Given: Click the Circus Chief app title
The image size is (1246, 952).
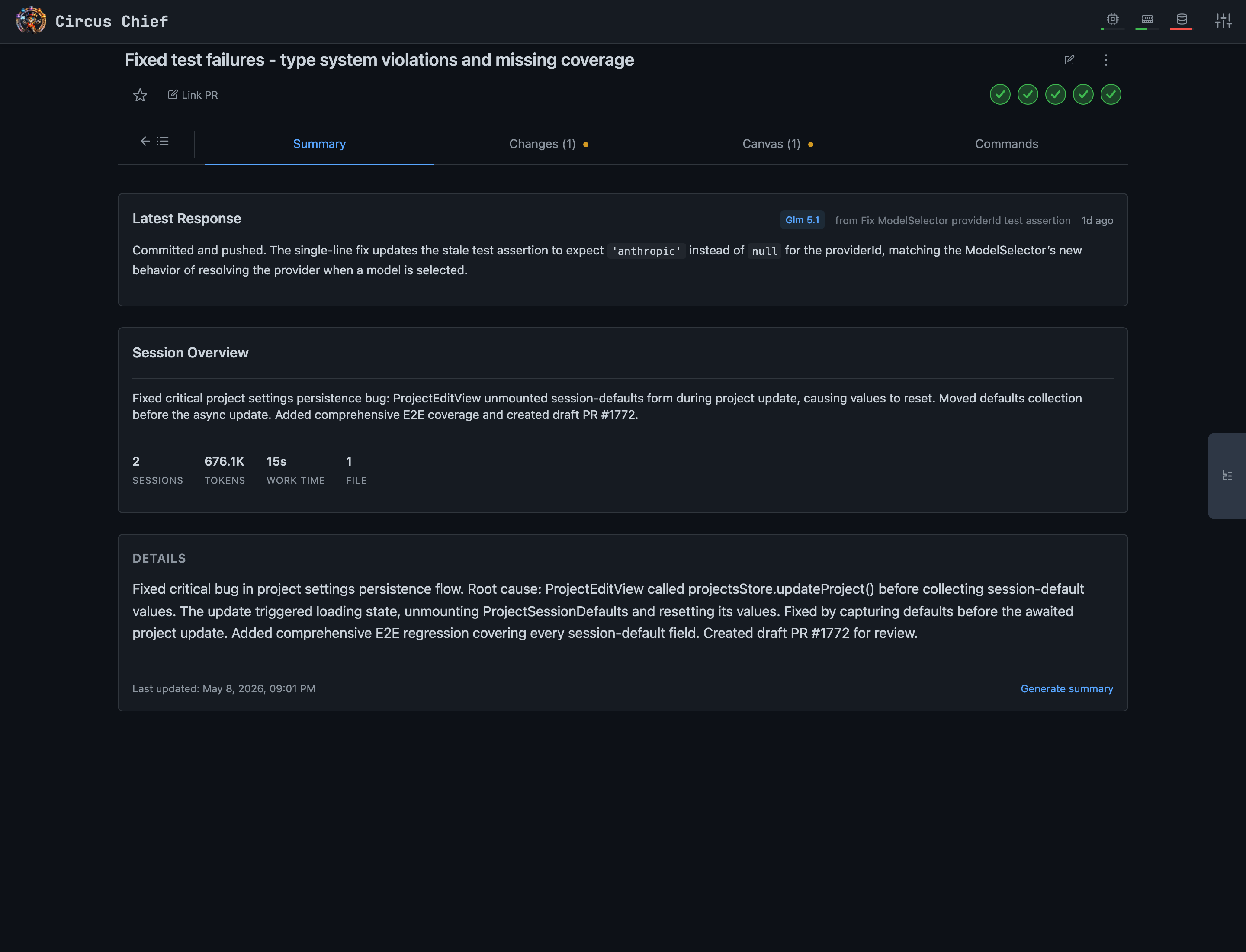Looking at the screenshot, I should tap(112, 22).
